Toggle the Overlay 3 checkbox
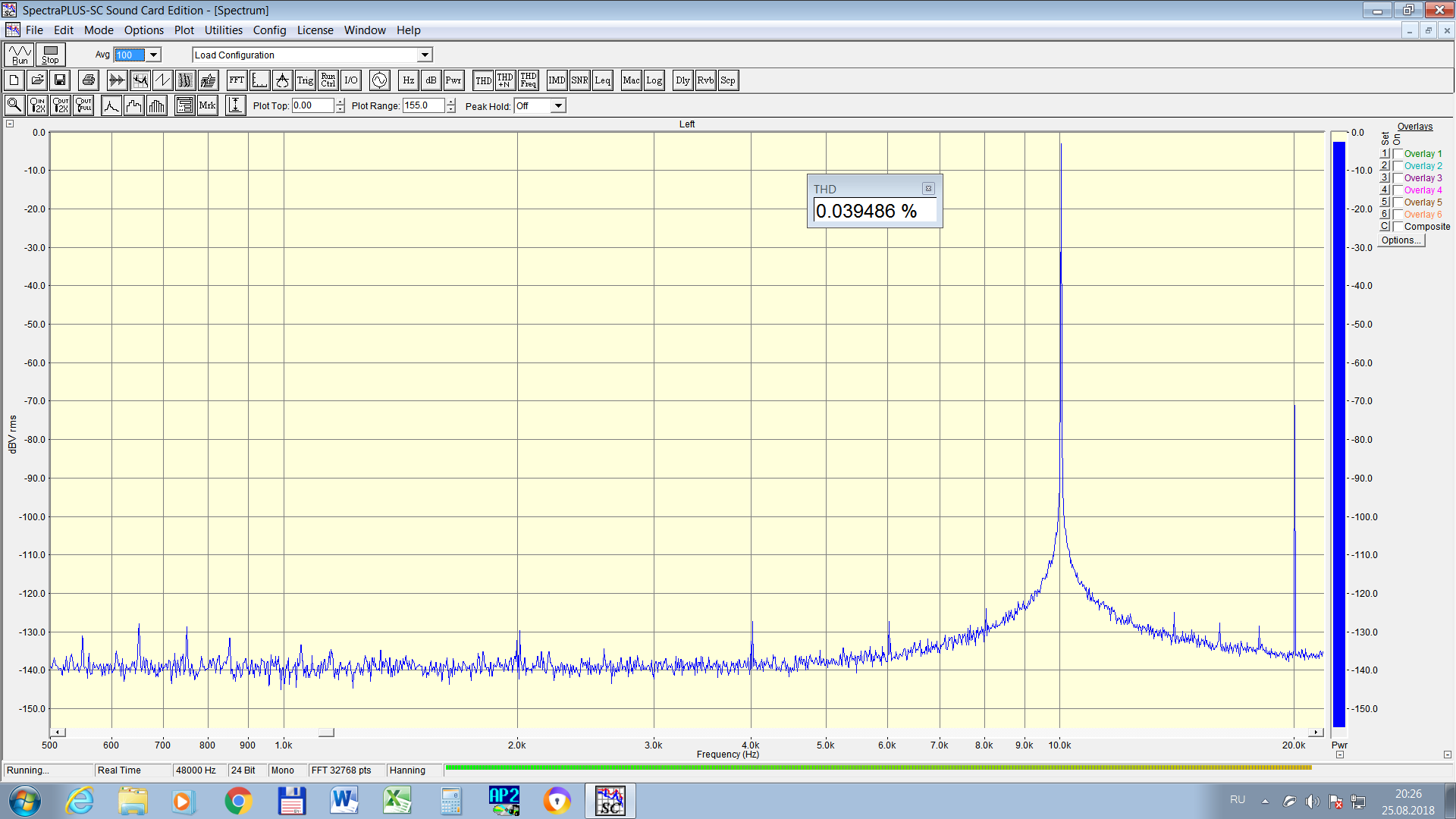The height and width of the screenshot is (819, 1456). (x=1398, y=178)
